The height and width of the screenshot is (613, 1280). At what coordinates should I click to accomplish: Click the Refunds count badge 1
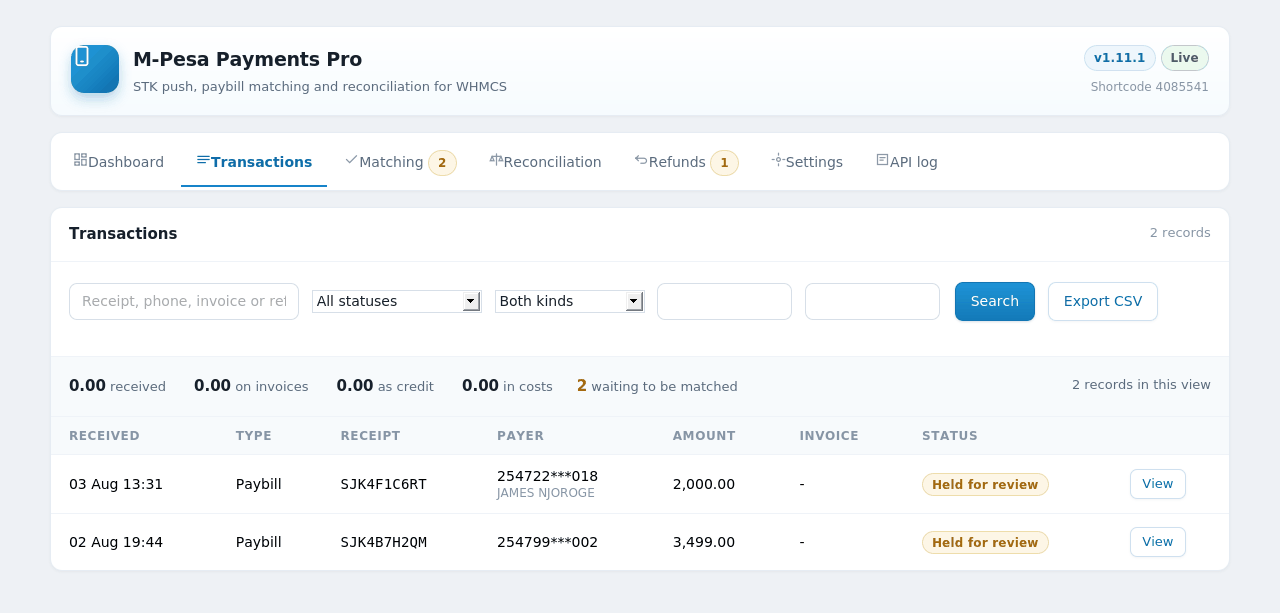coord(724,163)
